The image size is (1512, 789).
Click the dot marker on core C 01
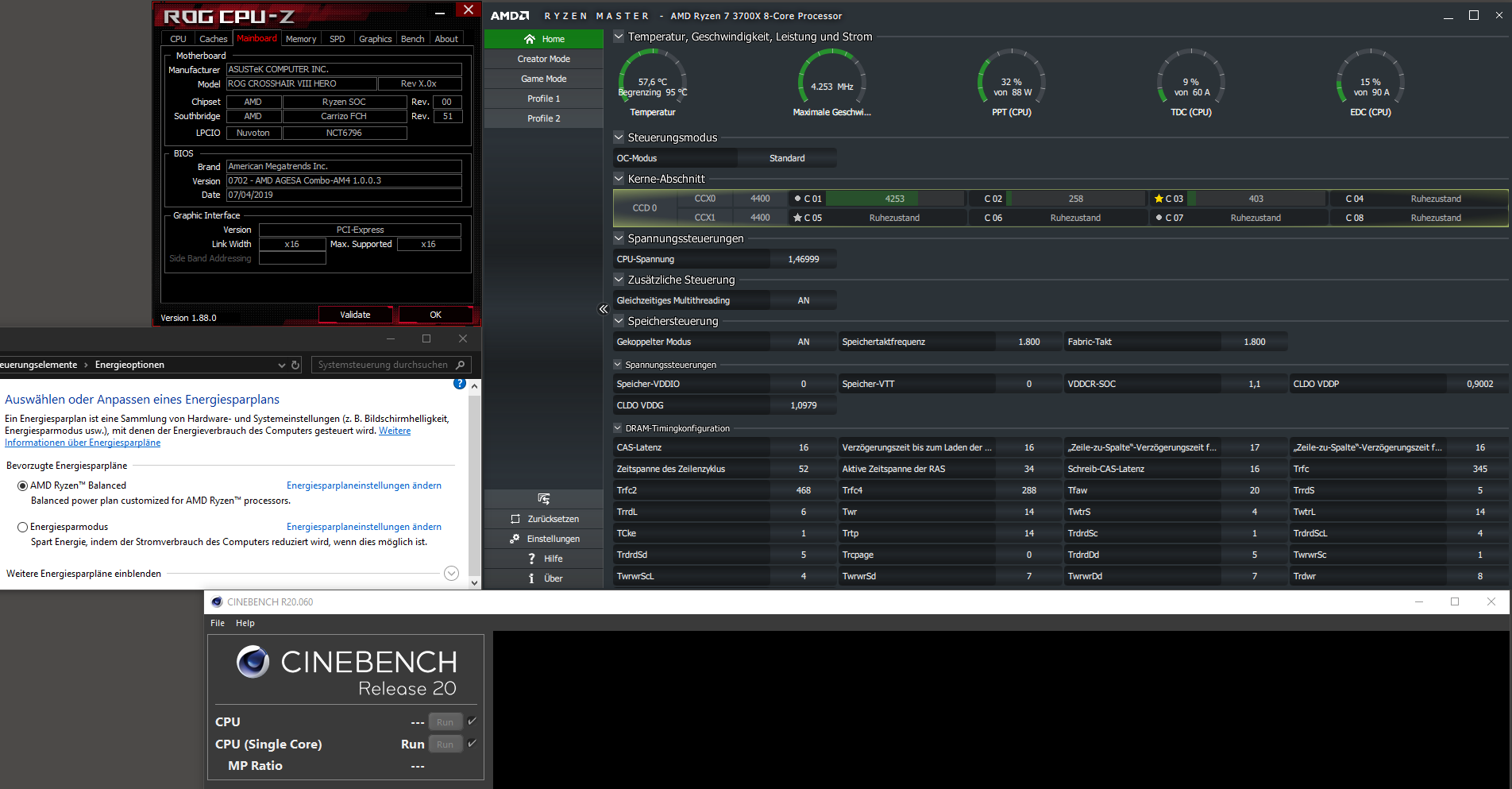[797, 199]
